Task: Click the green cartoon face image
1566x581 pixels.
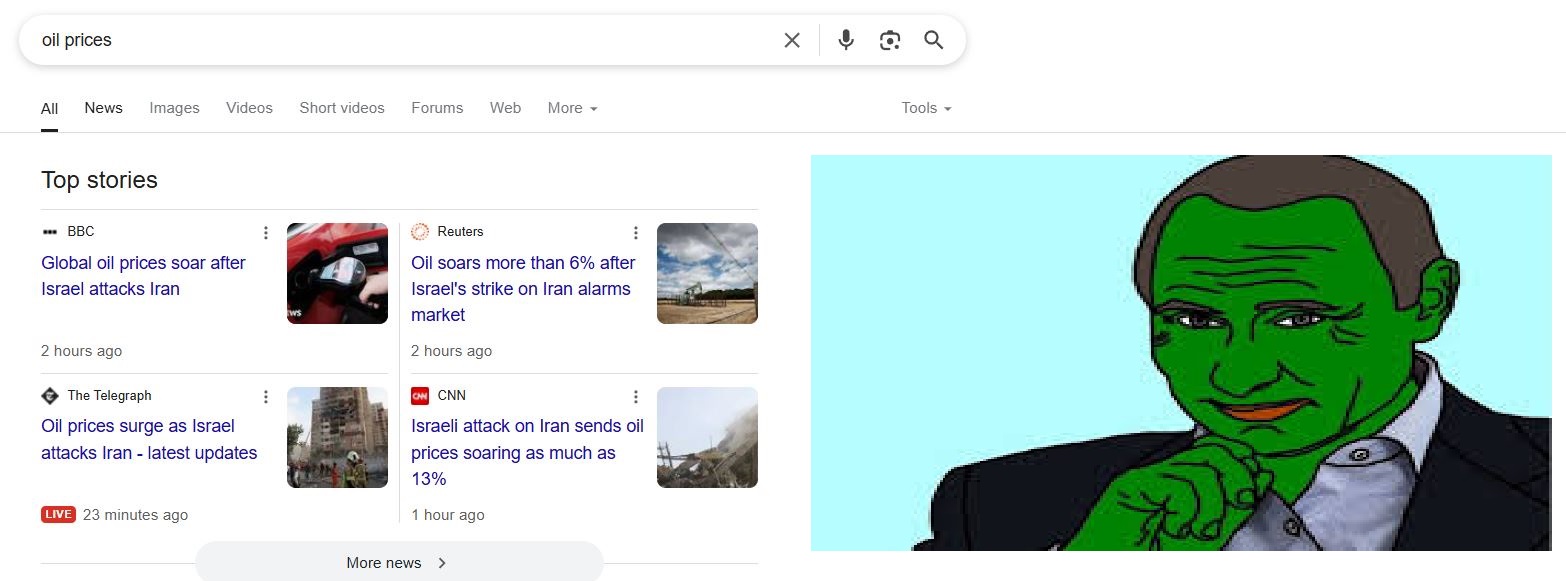Action: click(x=1181, y=352)
